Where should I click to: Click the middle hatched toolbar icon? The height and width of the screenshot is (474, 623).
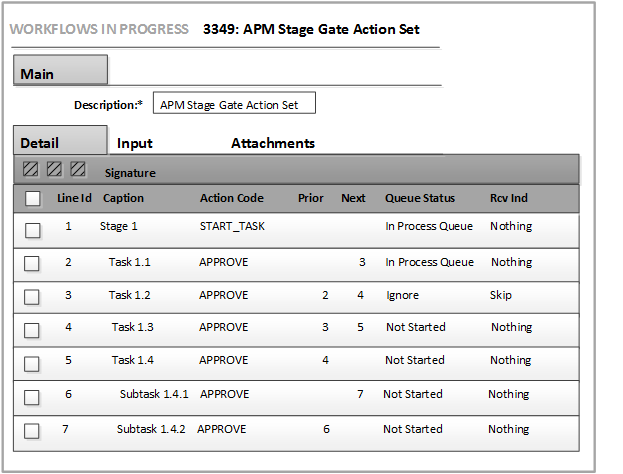tap(54, 169)
